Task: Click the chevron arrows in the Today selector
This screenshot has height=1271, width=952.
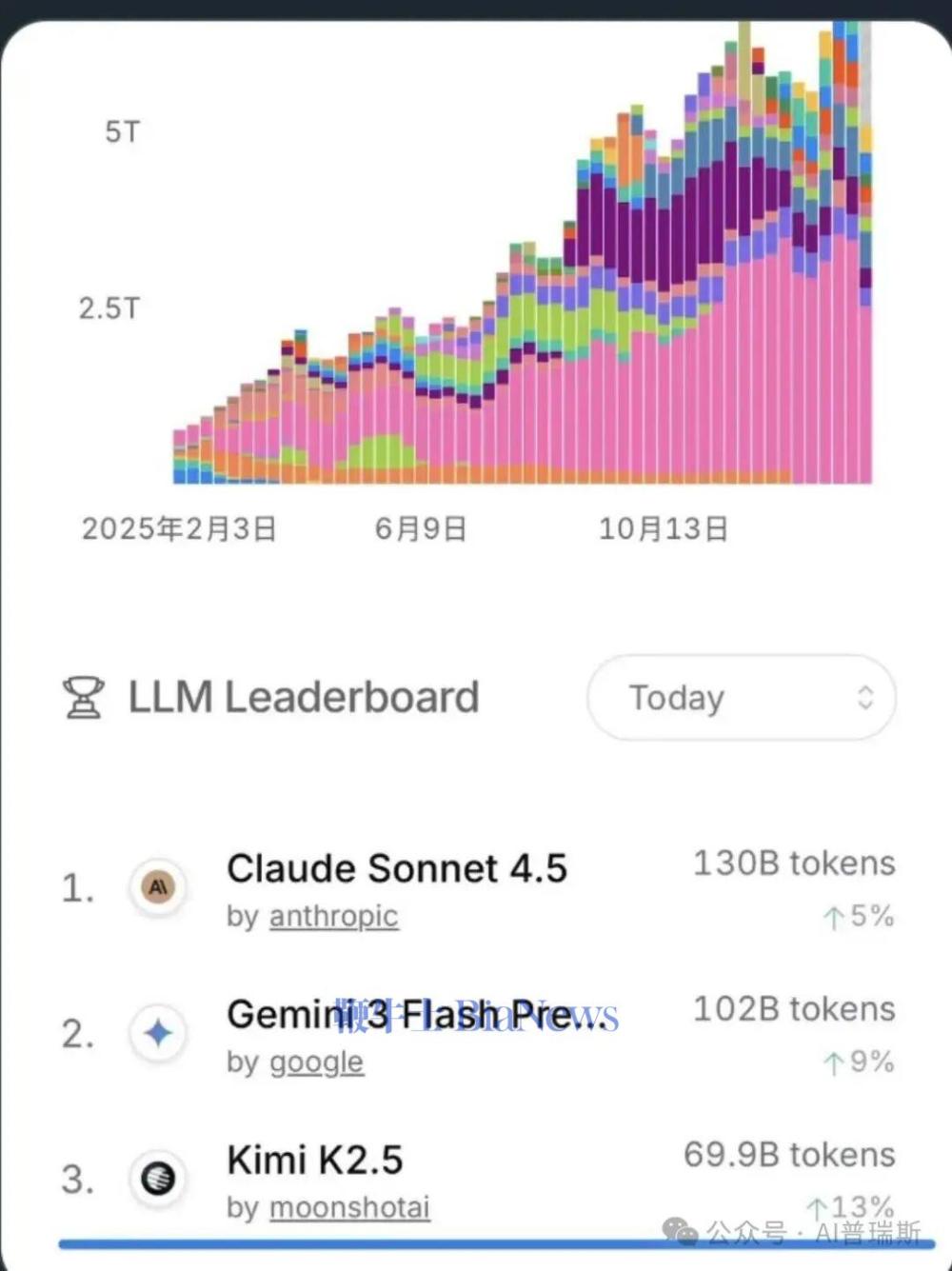Action: point(865,698)
